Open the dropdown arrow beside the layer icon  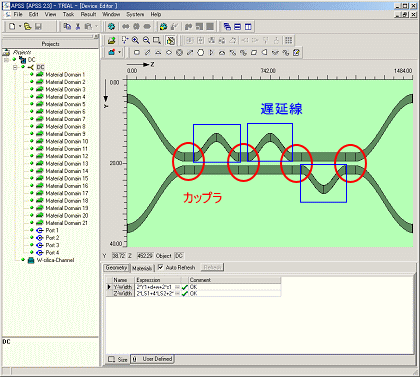click(119, 52)
